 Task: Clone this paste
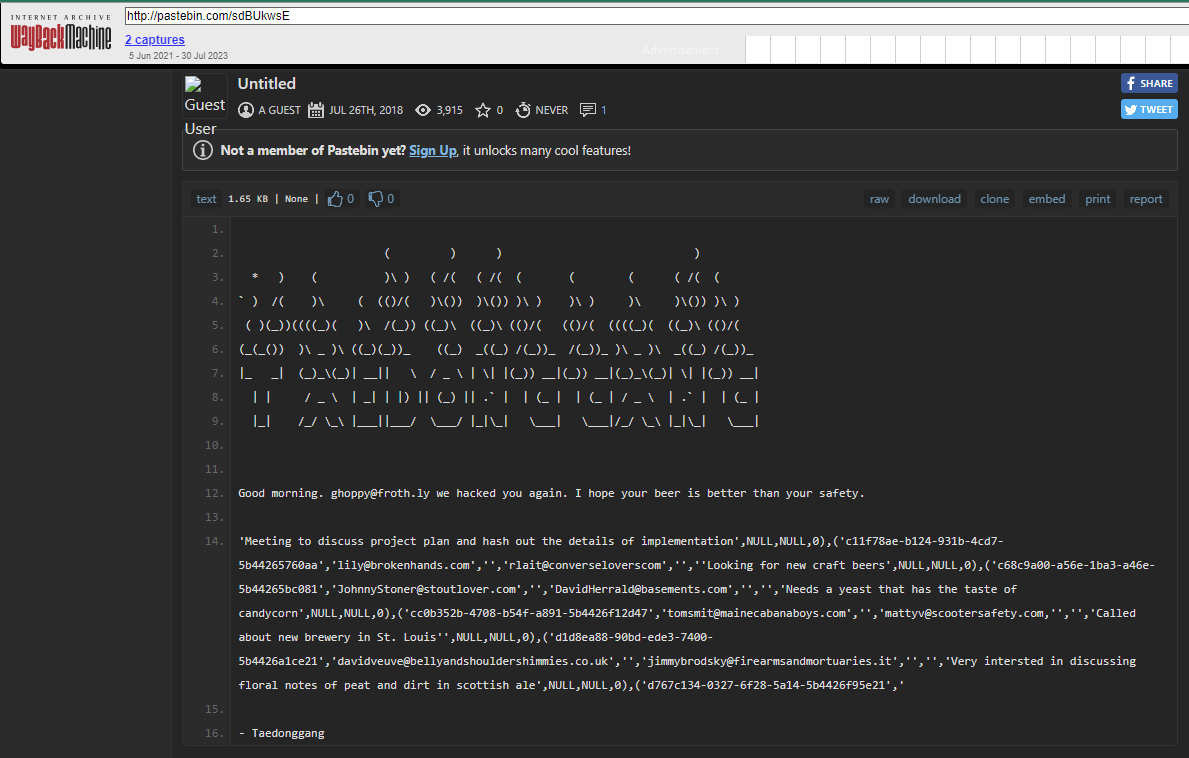994,199
